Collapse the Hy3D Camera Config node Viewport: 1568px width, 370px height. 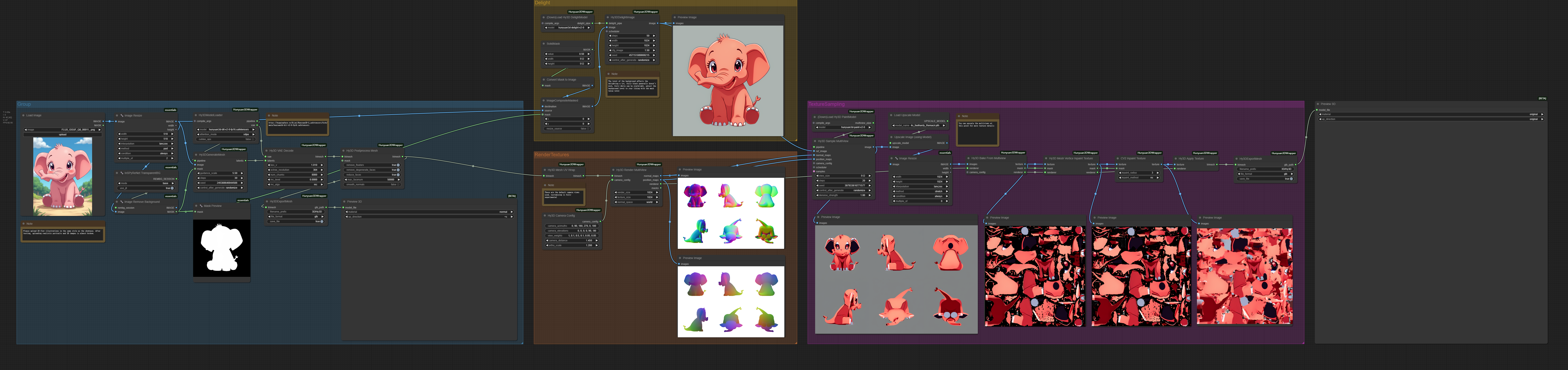[x=545, y=215]
